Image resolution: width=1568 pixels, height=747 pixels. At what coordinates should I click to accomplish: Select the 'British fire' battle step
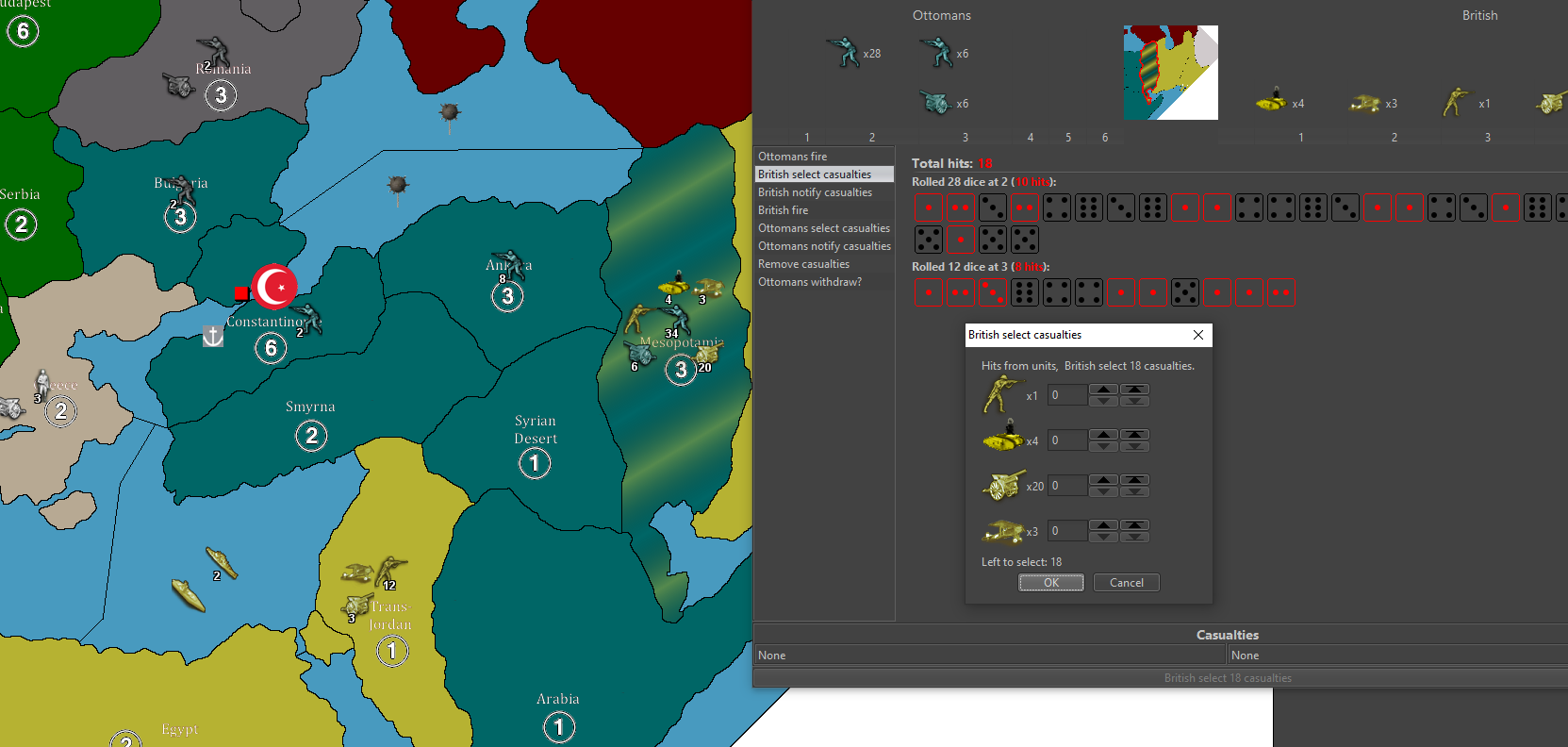point(825,210)
